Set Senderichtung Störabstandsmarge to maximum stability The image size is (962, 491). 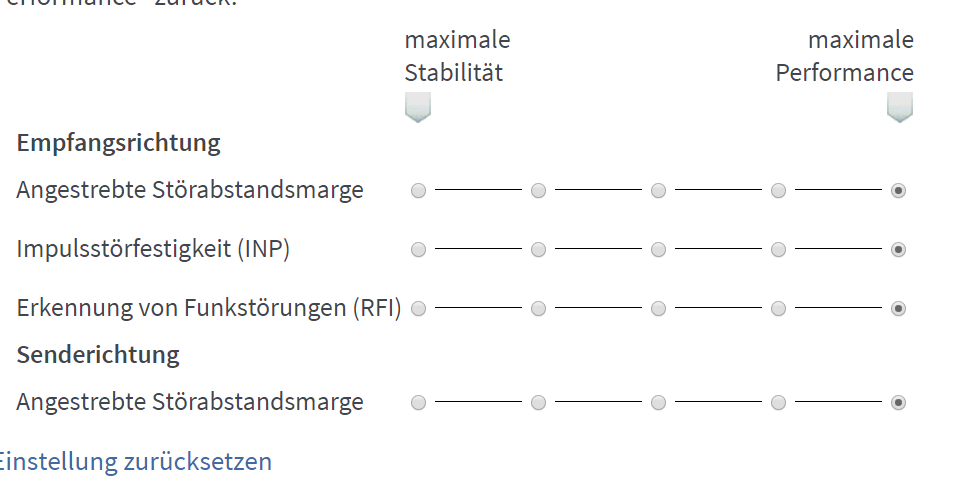click(x=418, y=402)
